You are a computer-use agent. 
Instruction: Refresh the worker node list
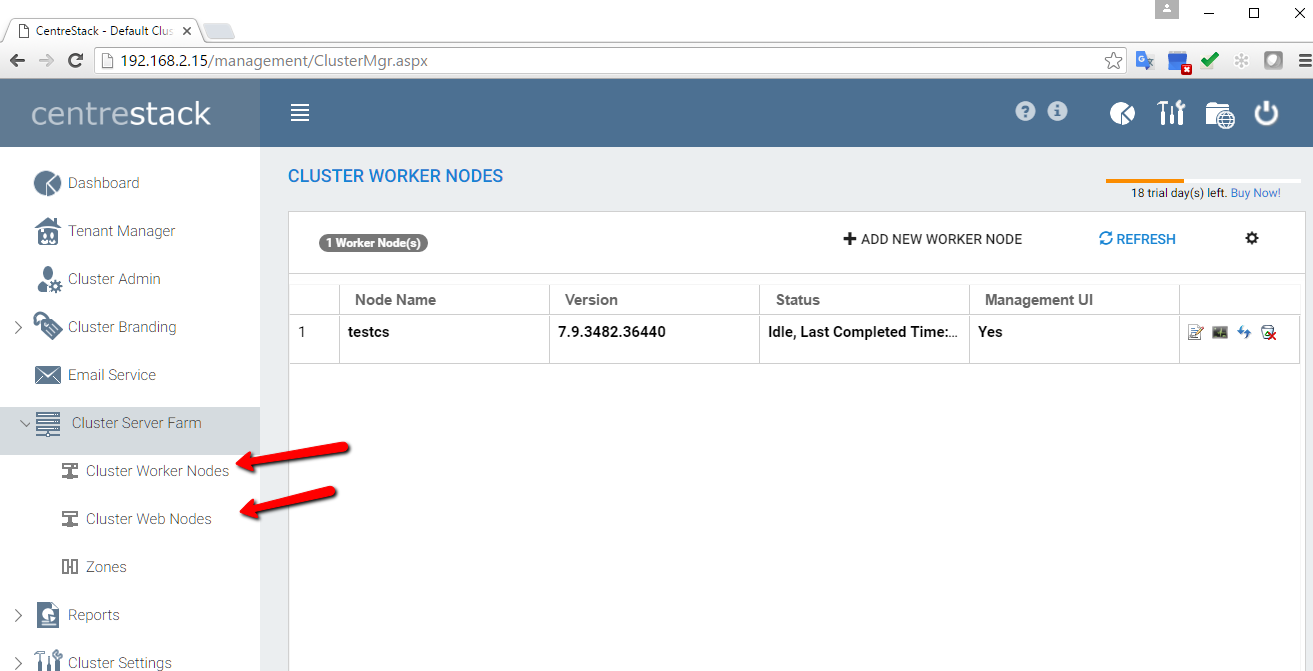tap(1137, 239)
